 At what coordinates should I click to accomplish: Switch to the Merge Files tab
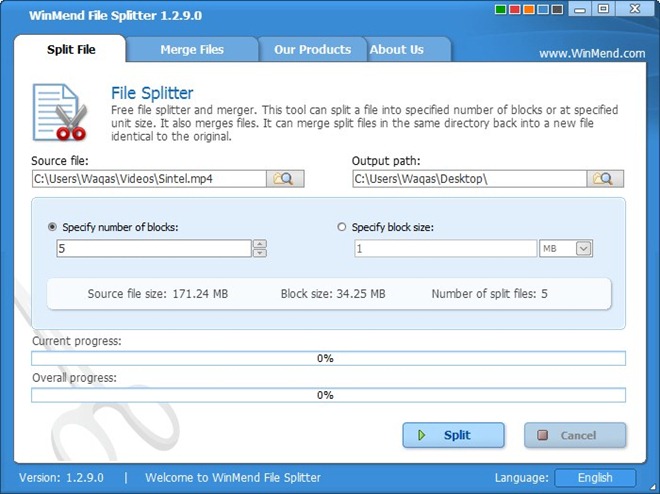click(192, 49)
